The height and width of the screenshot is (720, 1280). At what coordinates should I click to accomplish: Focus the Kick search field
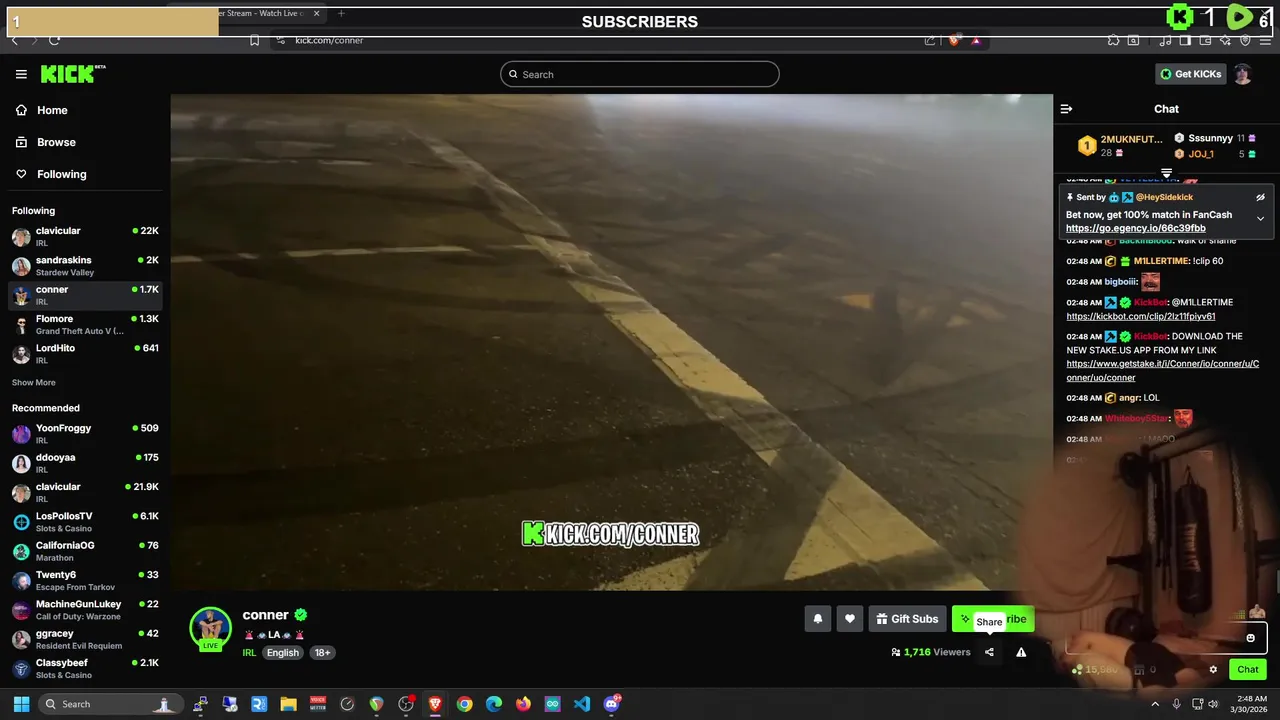(640, 74)
